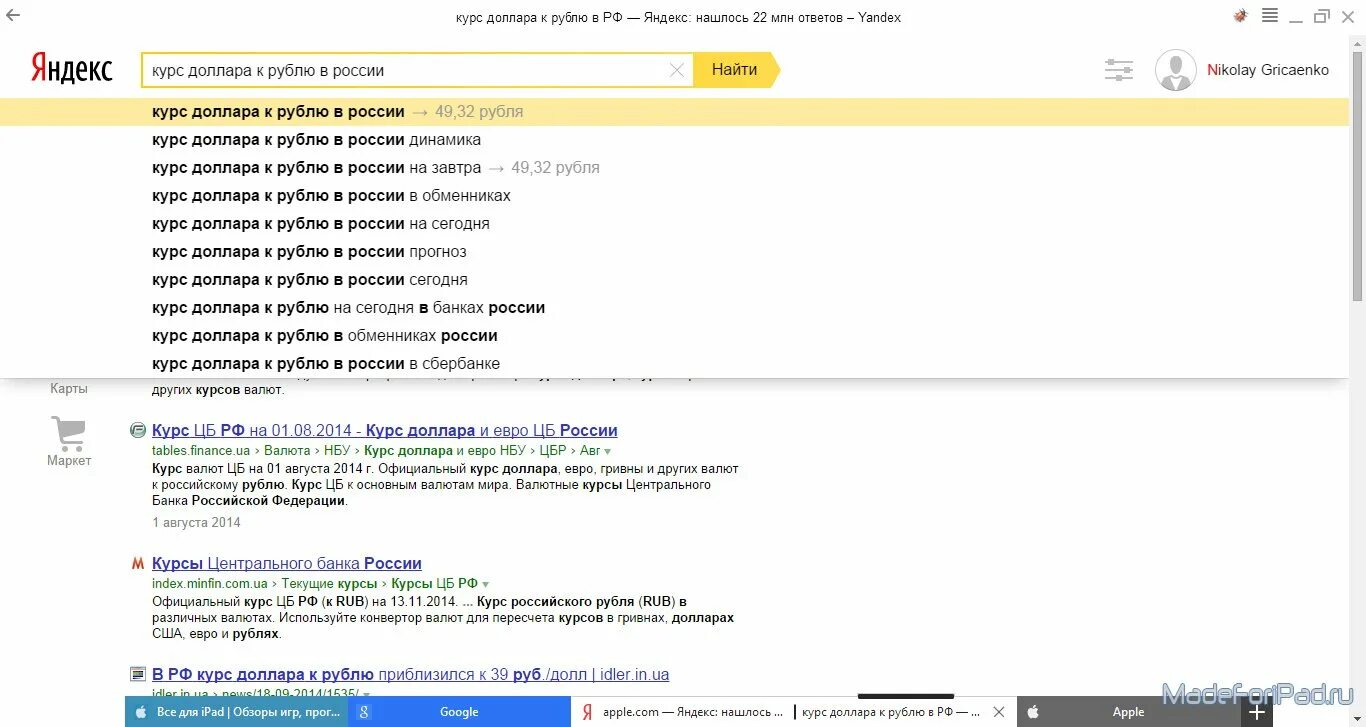
Task: Click the Найти search button
Action: click(735, 70)
